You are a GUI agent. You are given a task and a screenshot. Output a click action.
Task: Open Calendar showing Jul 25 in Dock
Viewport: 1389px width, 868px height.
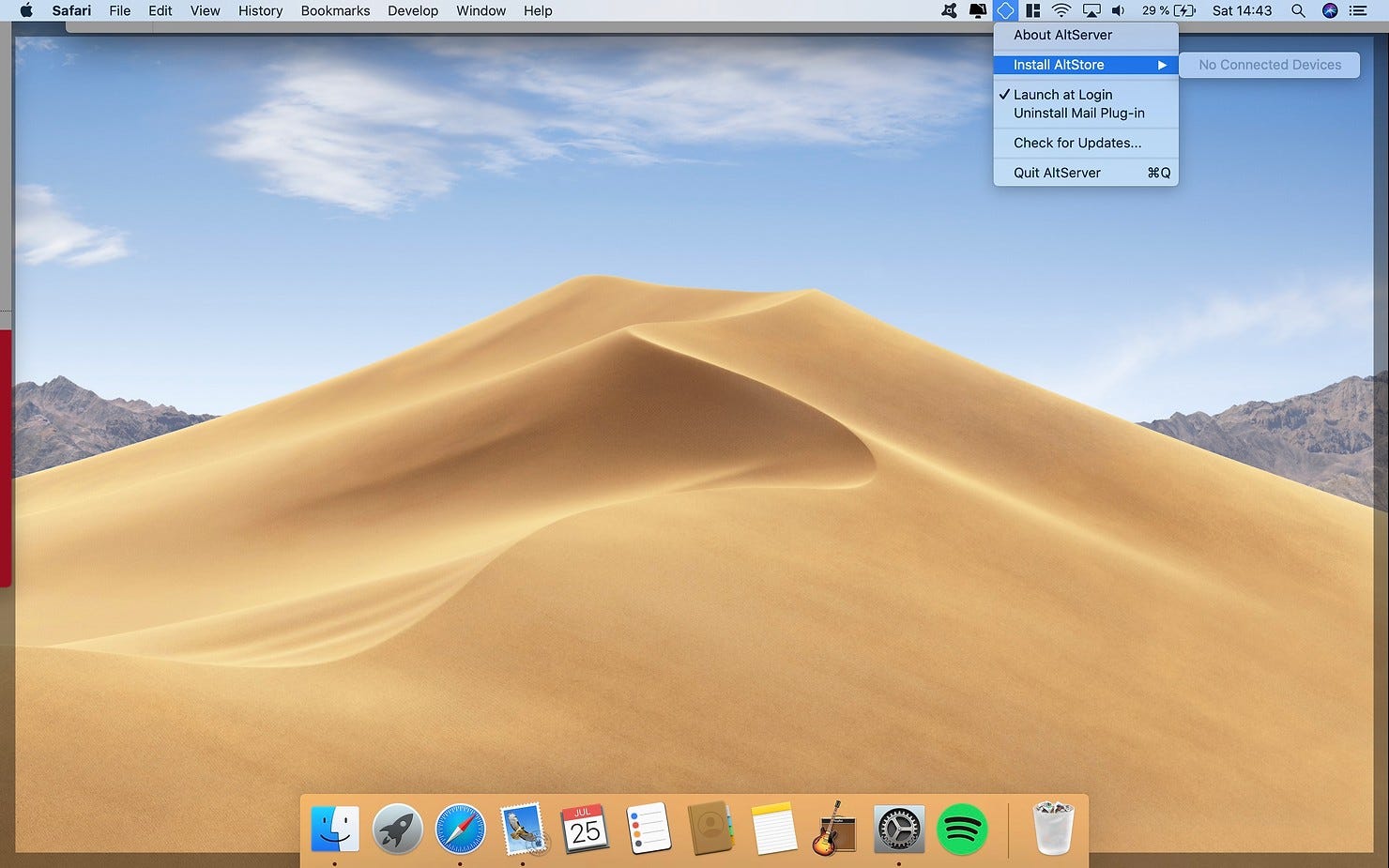(585, 829)
